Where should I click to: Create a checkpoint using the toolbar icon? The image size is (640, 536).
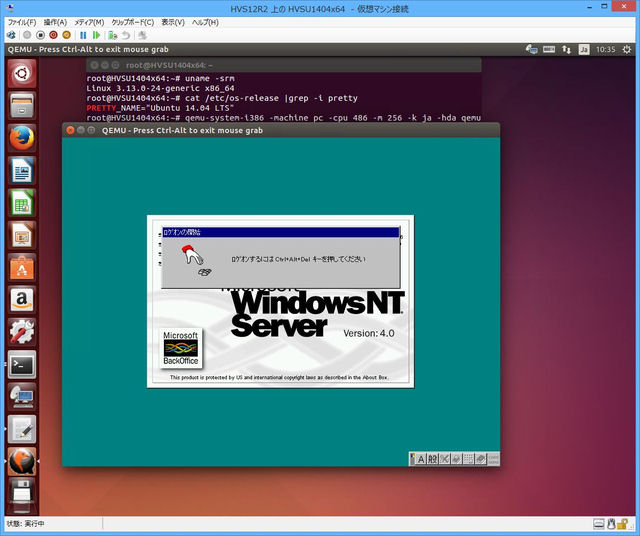pos(113,36)
